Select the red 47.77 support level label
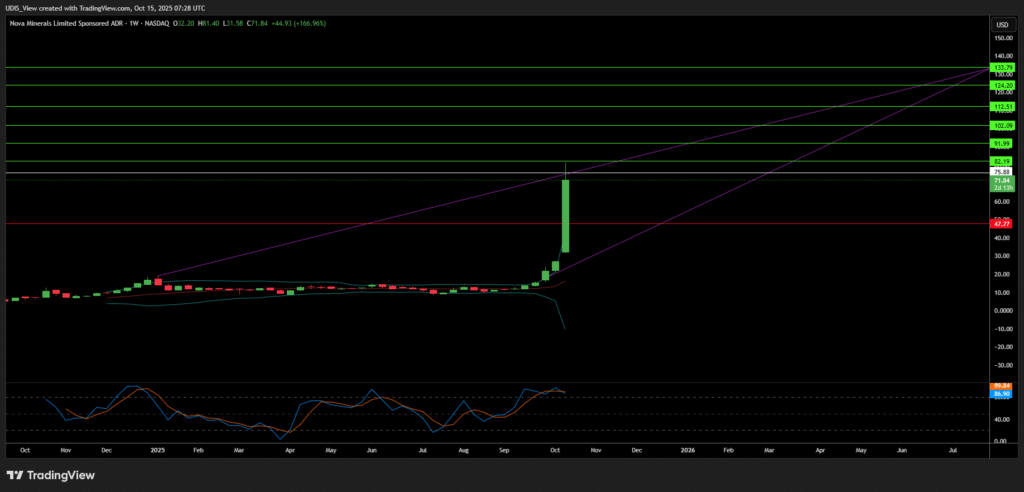 coord(1002,224)
